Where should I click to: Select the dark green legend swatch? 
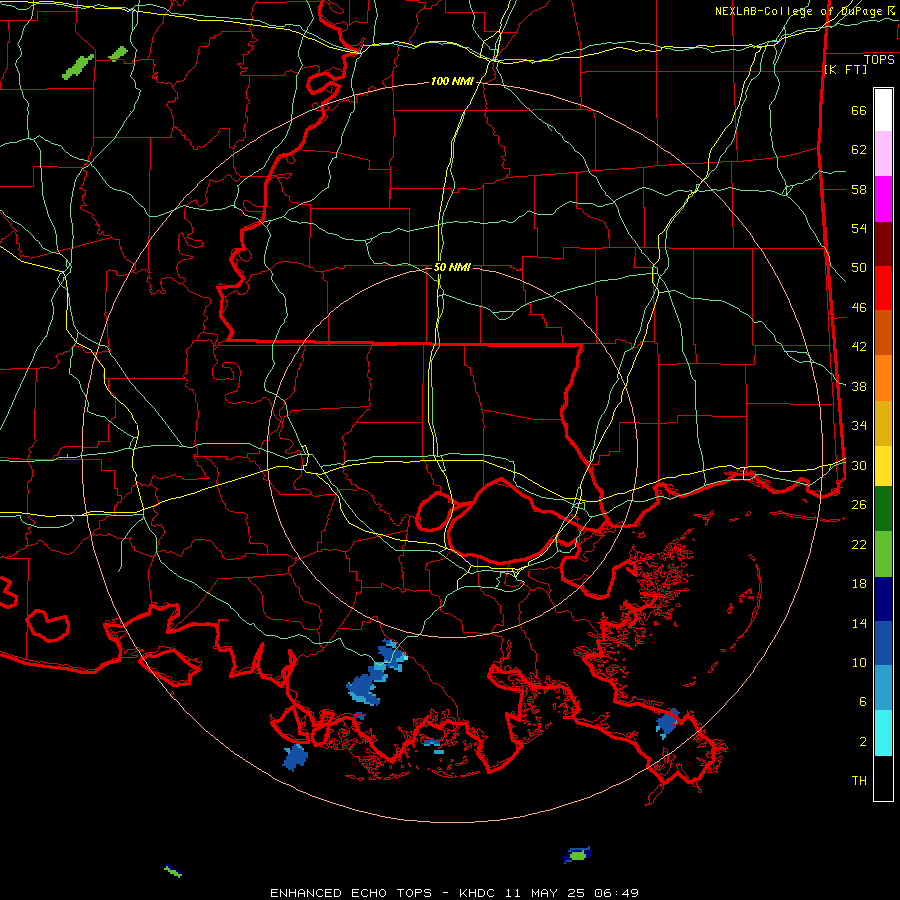(x=883, y=509)
